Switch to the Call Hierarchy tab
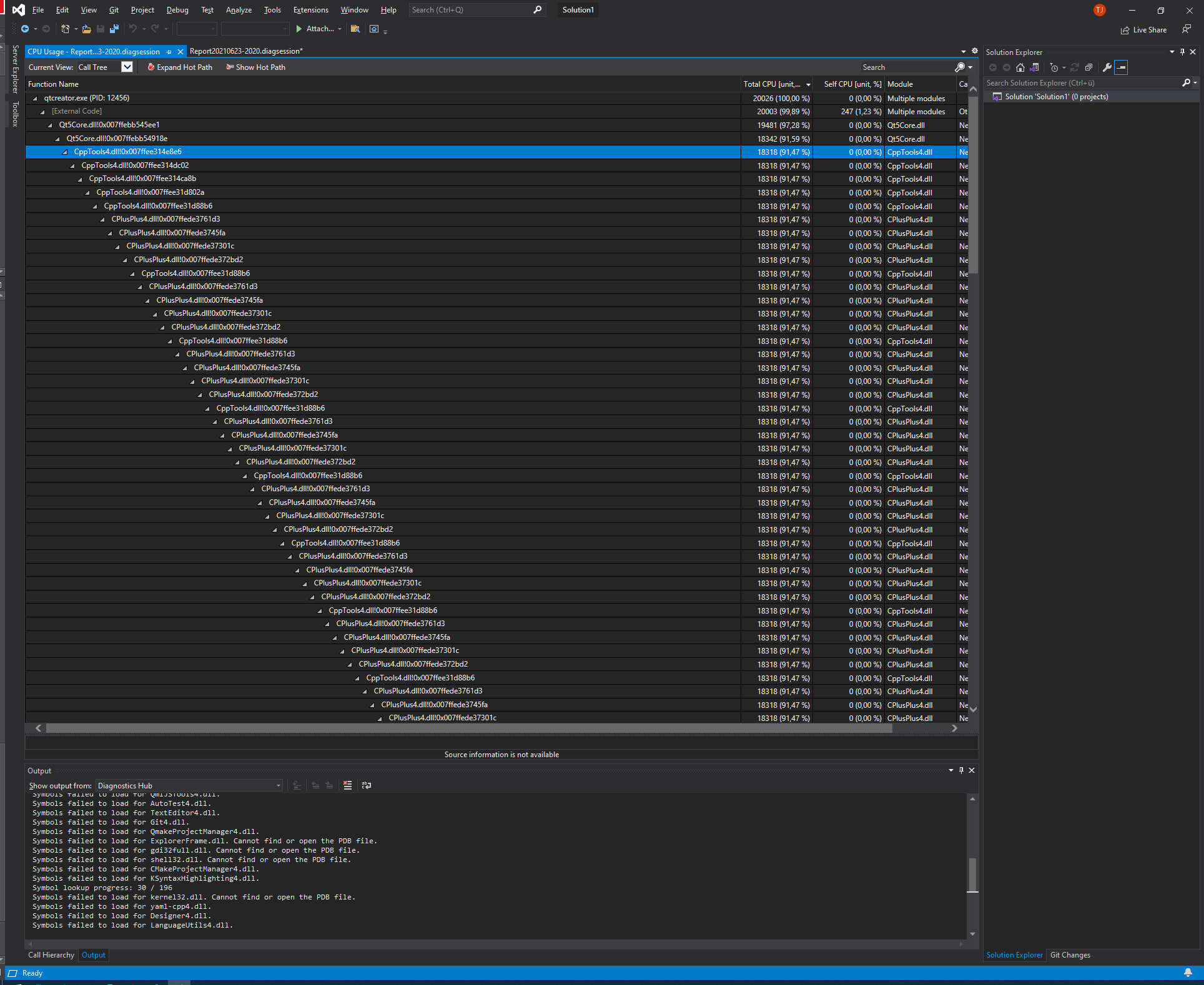1204x985 pixels. tap(51, 955)
